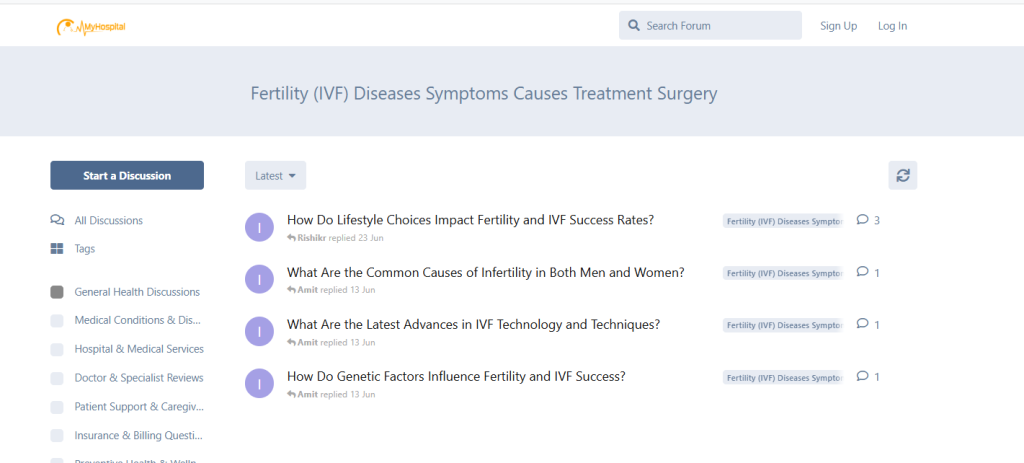The width and height of the screenshot is (1024, 463).
Task: Select the General Health Discussions tag square
Action: [57, 292]
